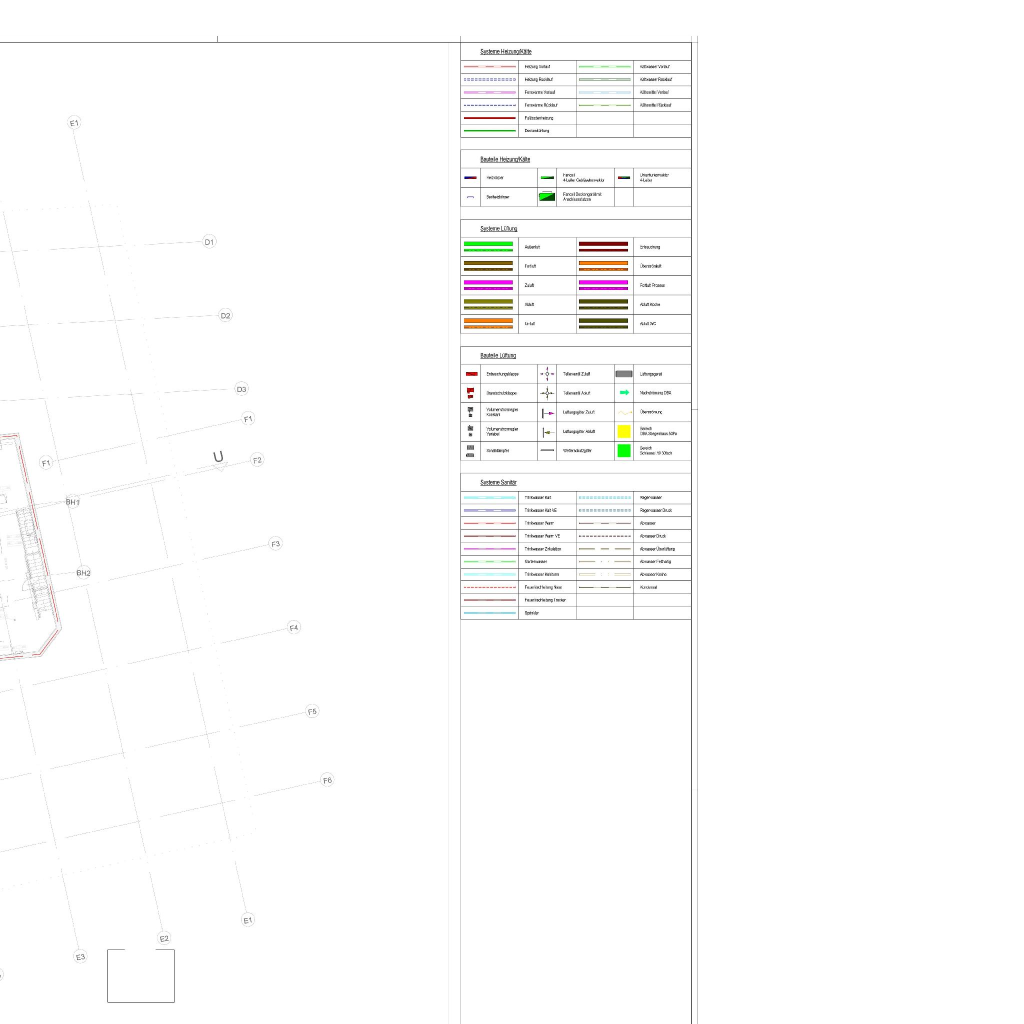Click the yellow Überströmung wavy line symbol

624,412
